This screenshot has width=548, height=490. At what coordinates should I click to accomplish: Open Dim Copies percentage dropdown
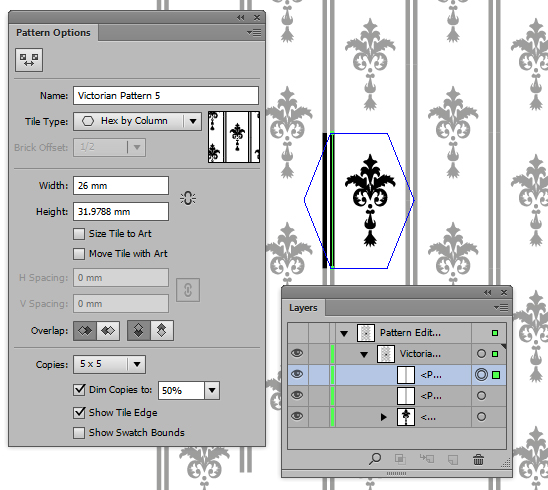[212, 390]
